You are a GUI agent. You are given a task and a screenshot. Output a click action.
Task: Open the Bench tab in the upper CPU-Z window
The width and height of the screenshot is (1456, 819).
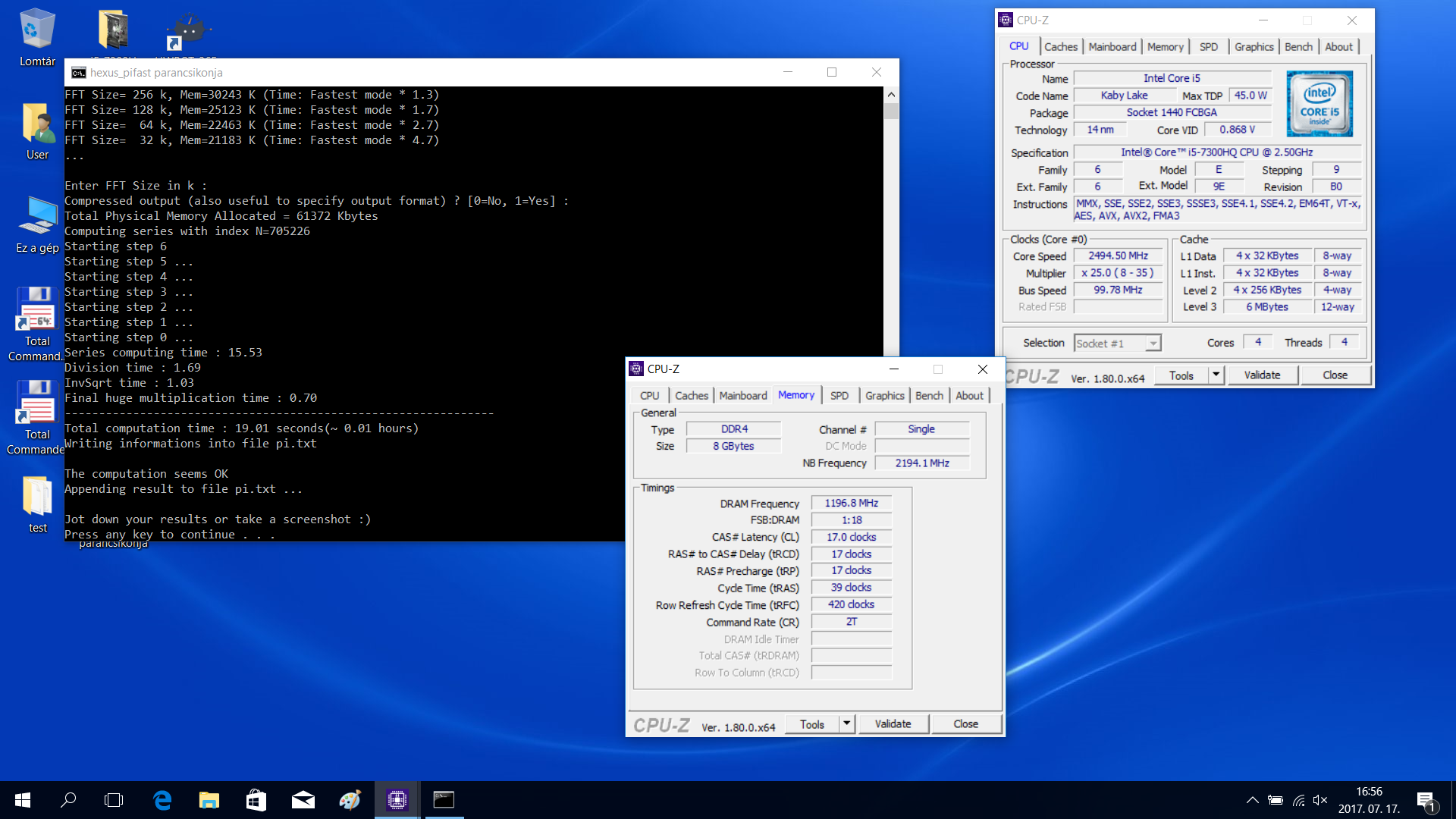tap(1298, 47)
